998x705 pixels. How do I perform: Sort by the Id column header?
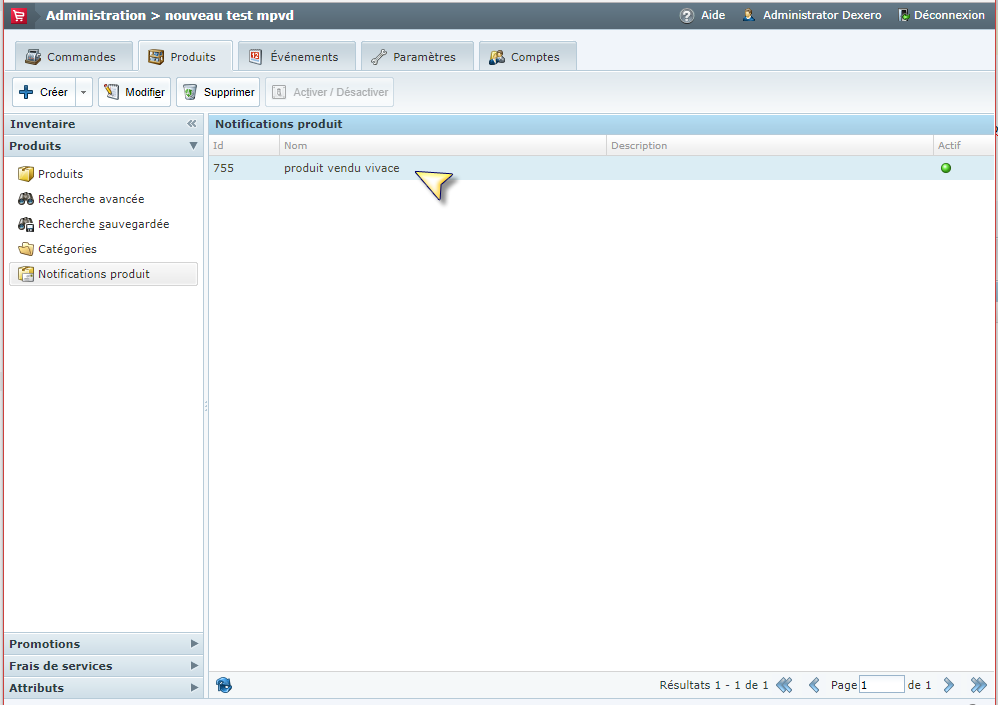click(244, 146)
